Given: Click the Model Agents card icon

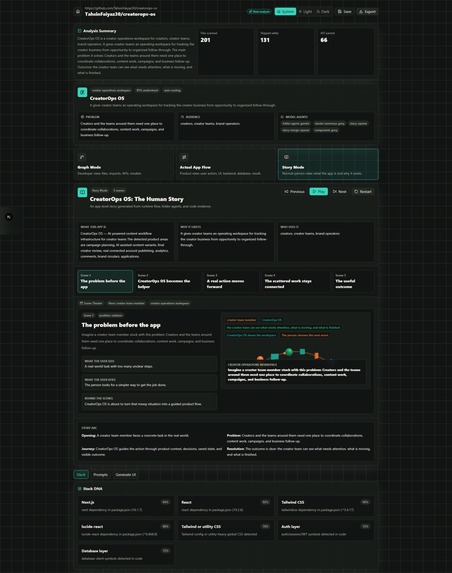Looking at the screenshot, I should [x=282, y=117].
